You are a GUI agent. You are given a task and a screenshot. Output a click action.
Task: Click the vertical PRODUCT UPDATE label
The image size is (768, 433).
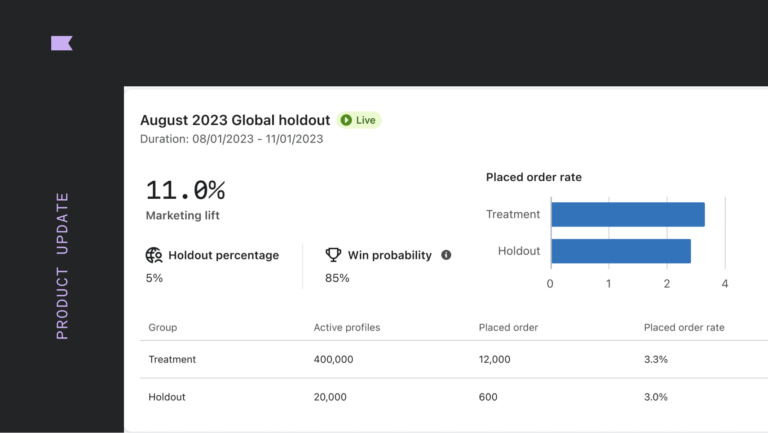tap(62, 266)
